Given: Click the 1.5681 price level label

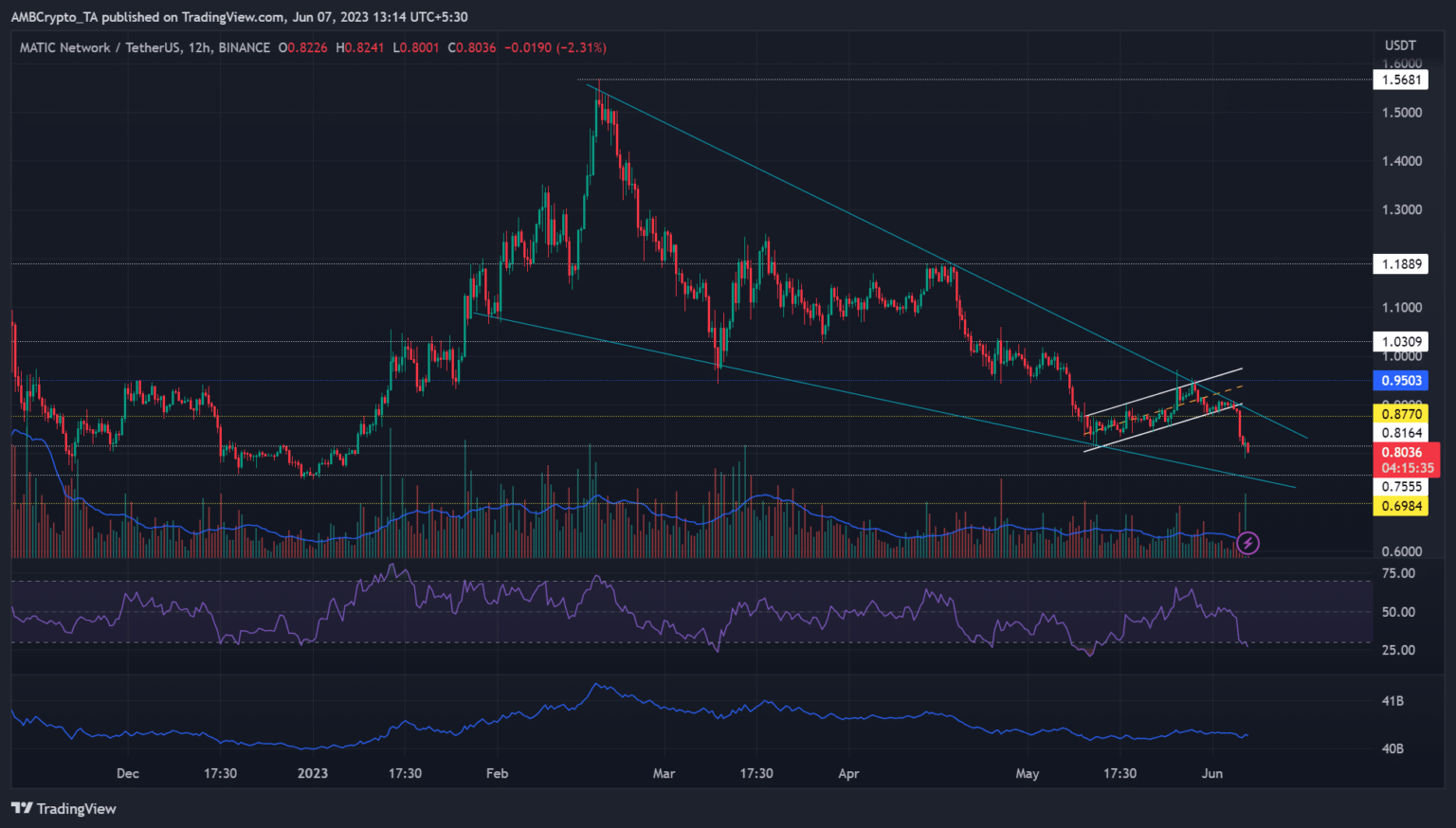Looking at the screenshot, I should (x=1401, y=80).
